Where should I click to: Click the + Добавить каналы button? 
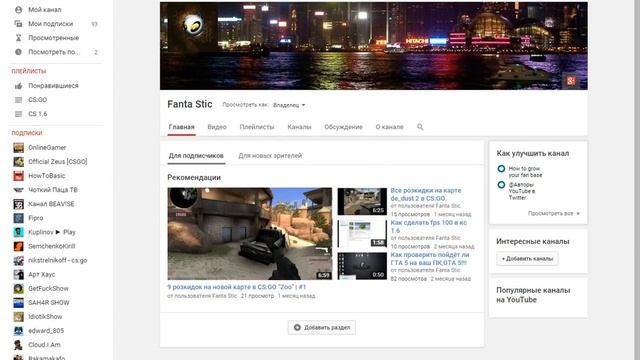coord(527,259)
